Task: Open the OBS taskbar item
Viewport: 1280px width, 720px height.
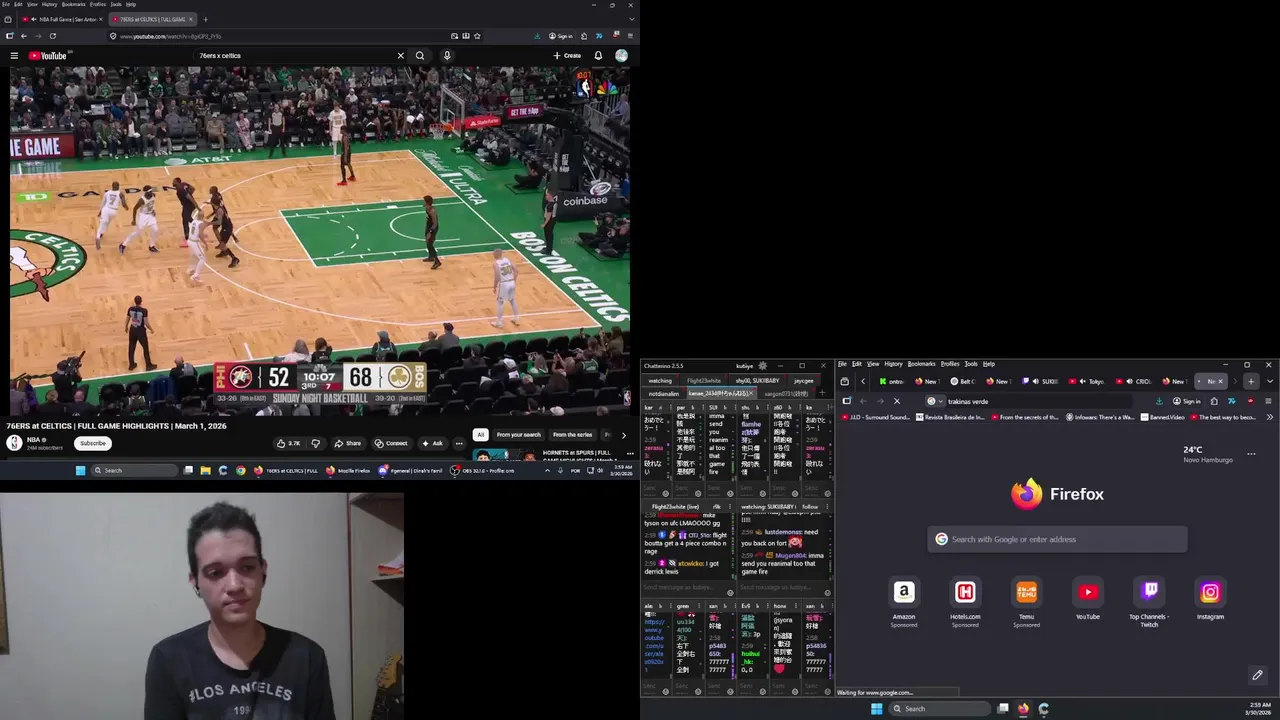Action: pos(482,470)
